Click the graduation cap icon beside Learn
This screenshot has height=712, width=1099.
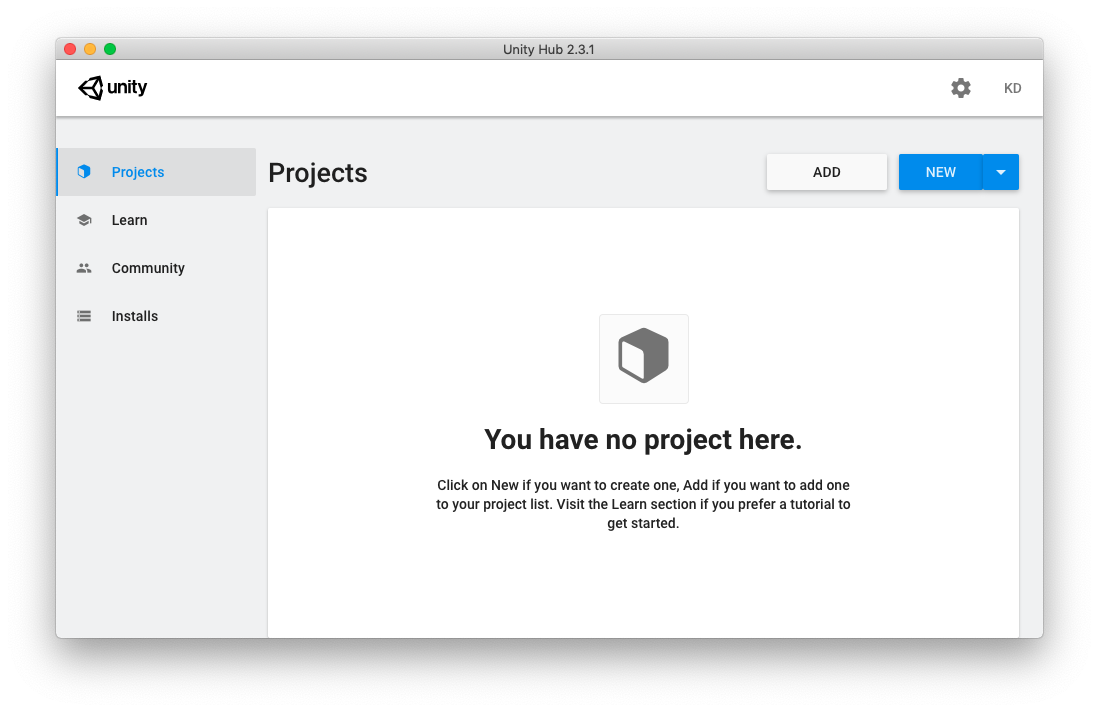84,220
